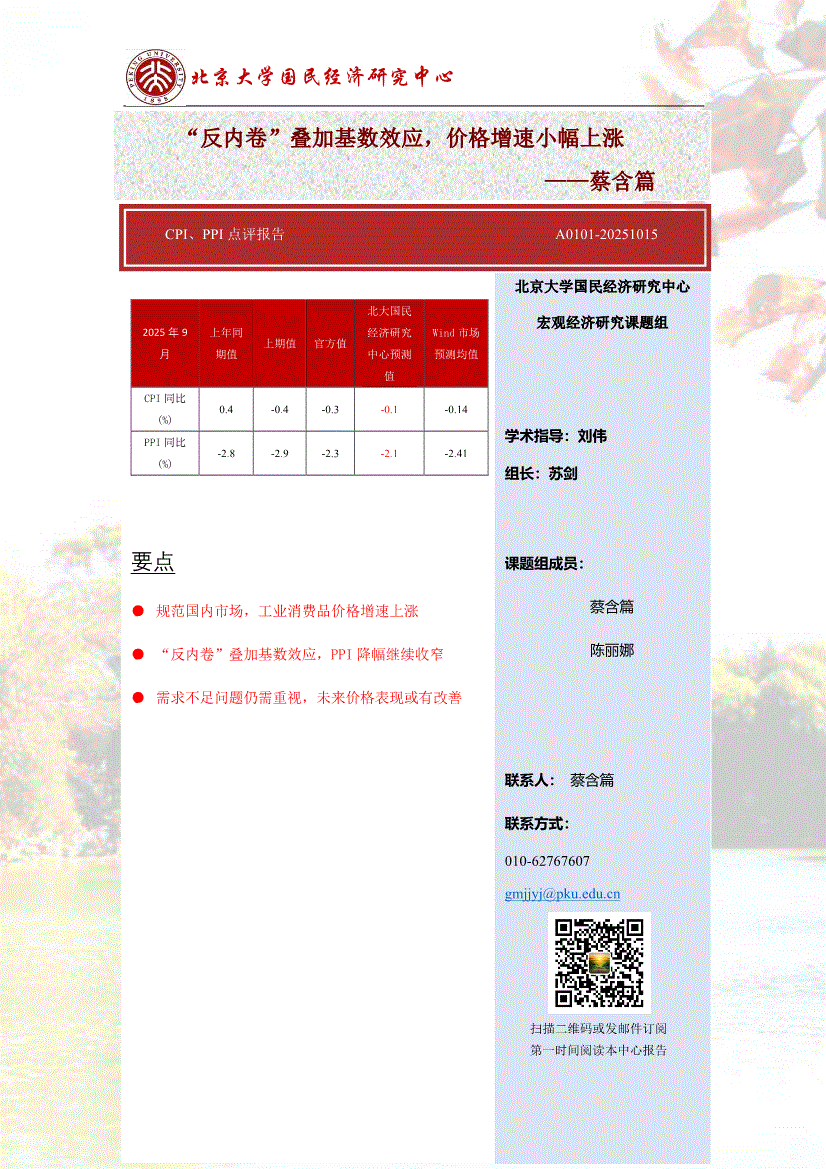Viewport: 826px width, 1169px height.
Task: Click the 要点 underlined heading
Action: point(153,562)
